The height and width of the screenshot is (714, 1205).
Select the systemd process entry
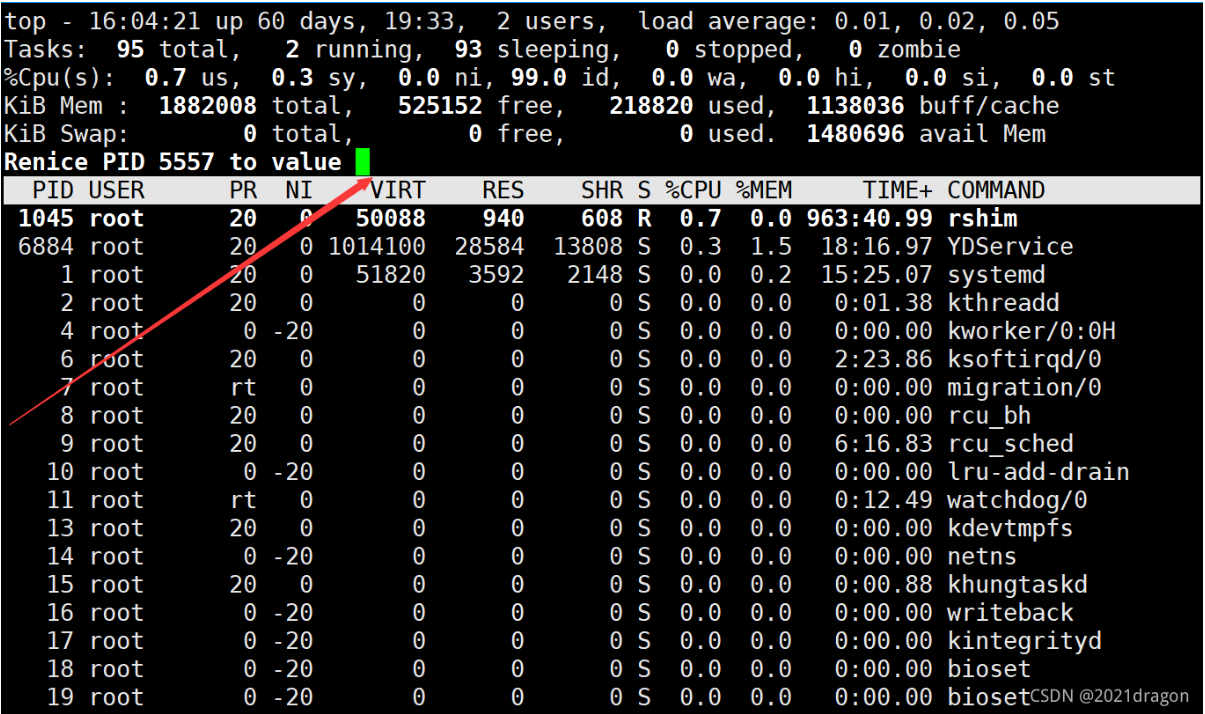[996, 275]
